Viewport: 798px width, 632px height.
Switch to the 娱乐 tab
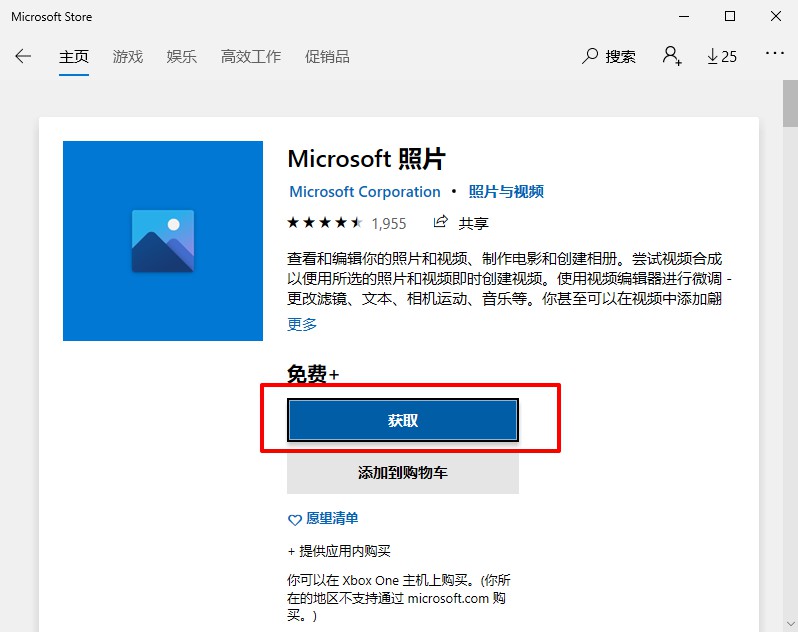click(x=182, y=56)
